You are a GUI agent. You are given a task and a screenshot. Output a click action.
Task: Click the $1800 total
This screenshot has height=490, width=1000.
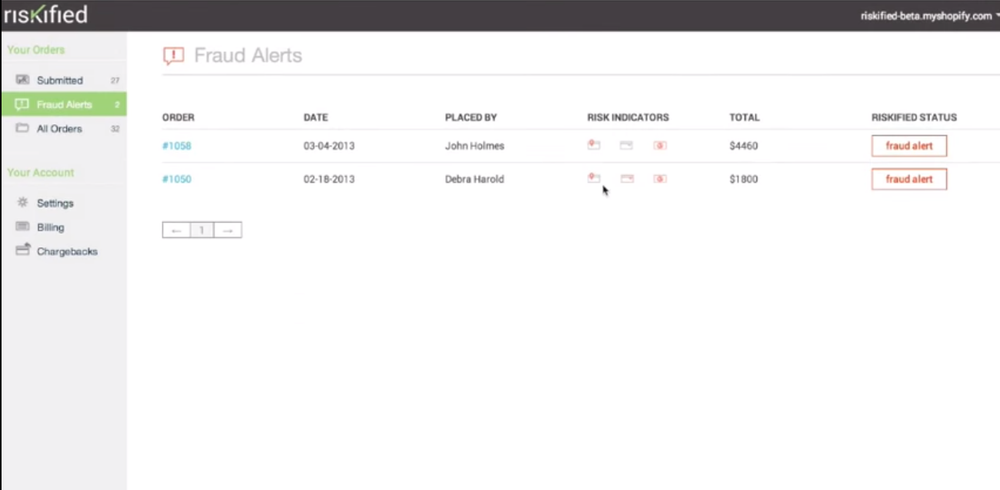click(744, 179)
